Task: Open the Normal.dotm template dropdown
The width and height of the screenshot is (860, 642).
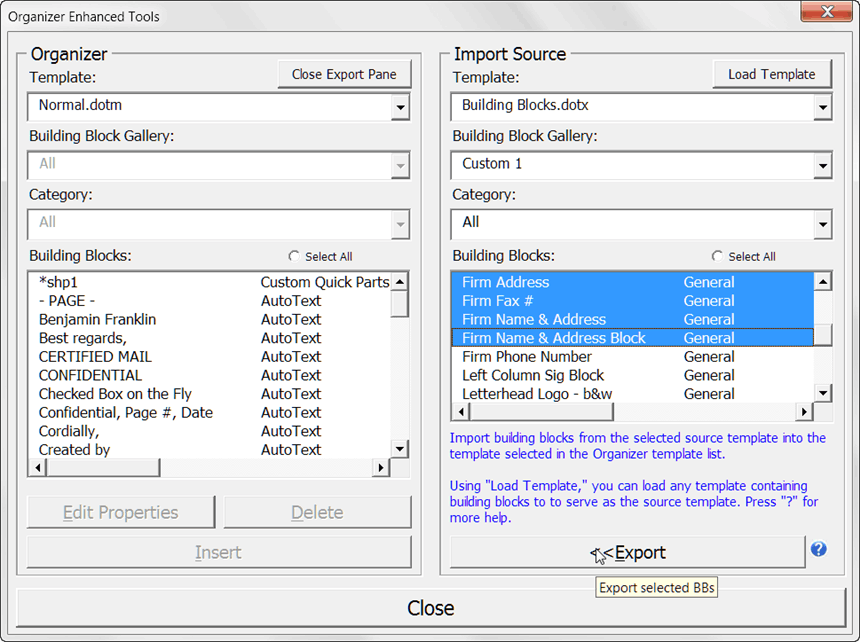Action: pos(400,107)
